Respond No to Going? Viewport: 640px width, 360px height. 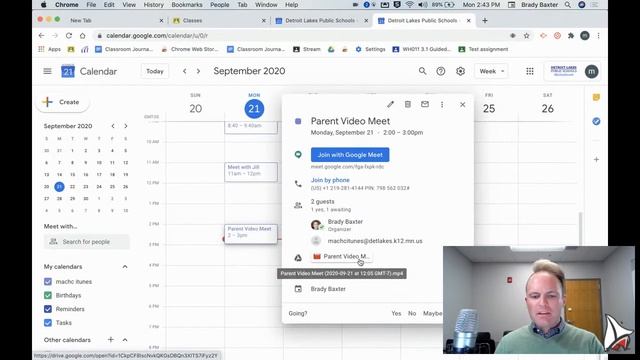point(412,313)
